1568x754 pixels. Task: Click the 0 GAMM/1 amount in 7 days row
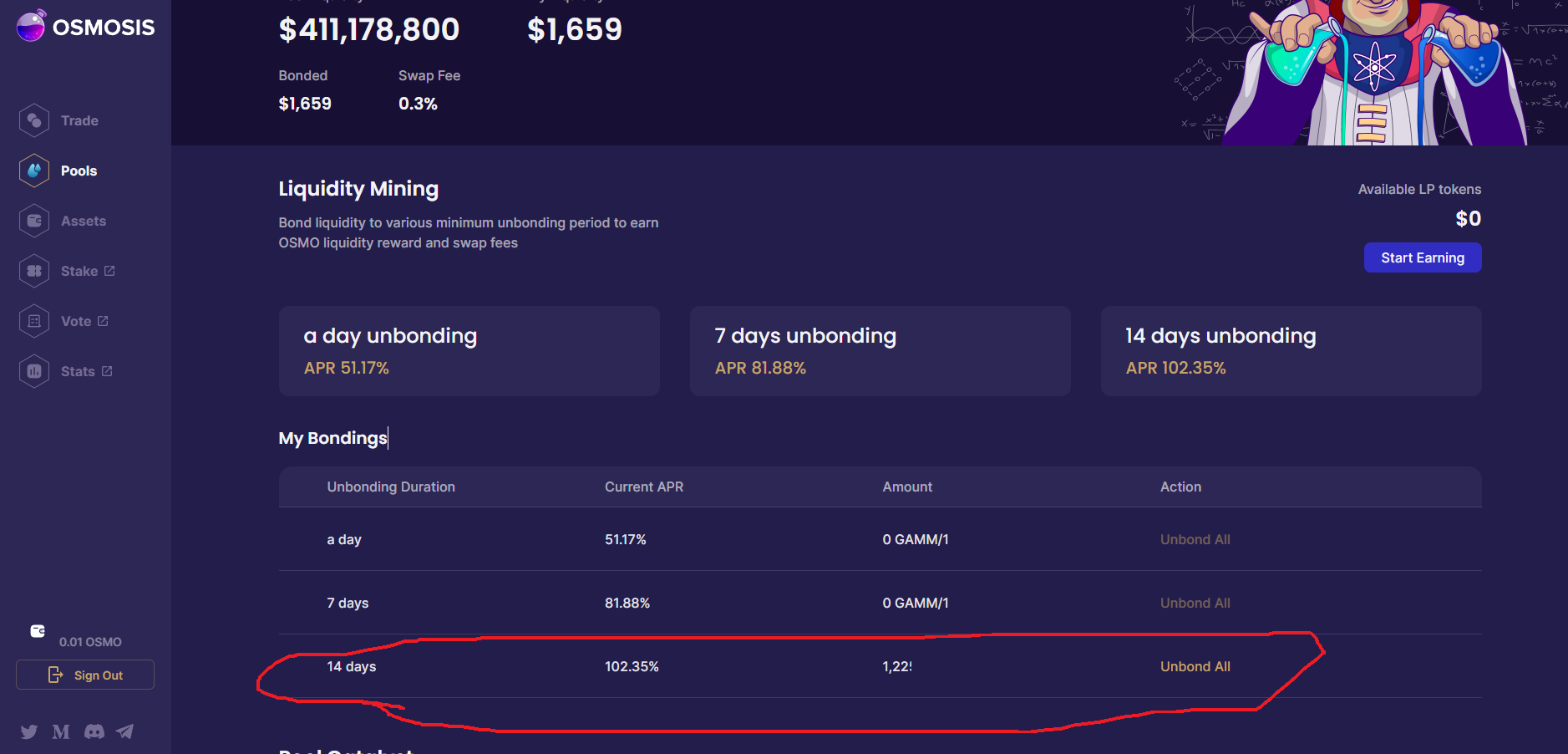coord(916,603)
